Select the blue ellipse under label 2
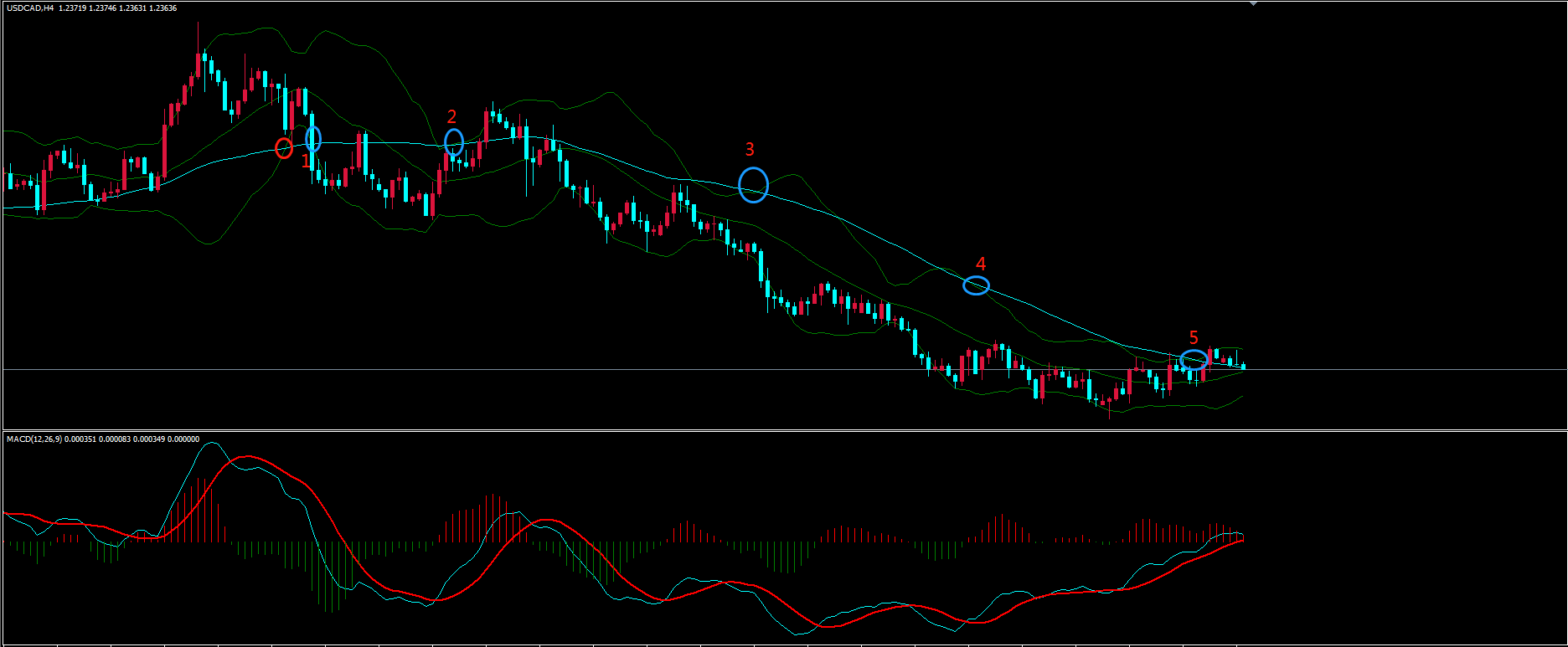The width and height of the screenshot is (1568, 647). pos(453,142)
